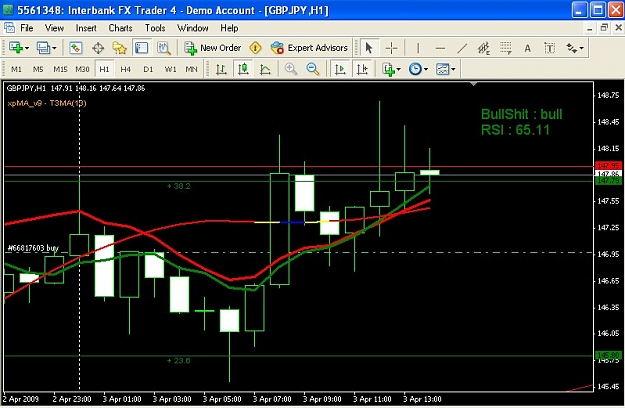Select the horizontal line tool
The height and width of the screenshot is (408, 625).
click(x=440, y=48)
